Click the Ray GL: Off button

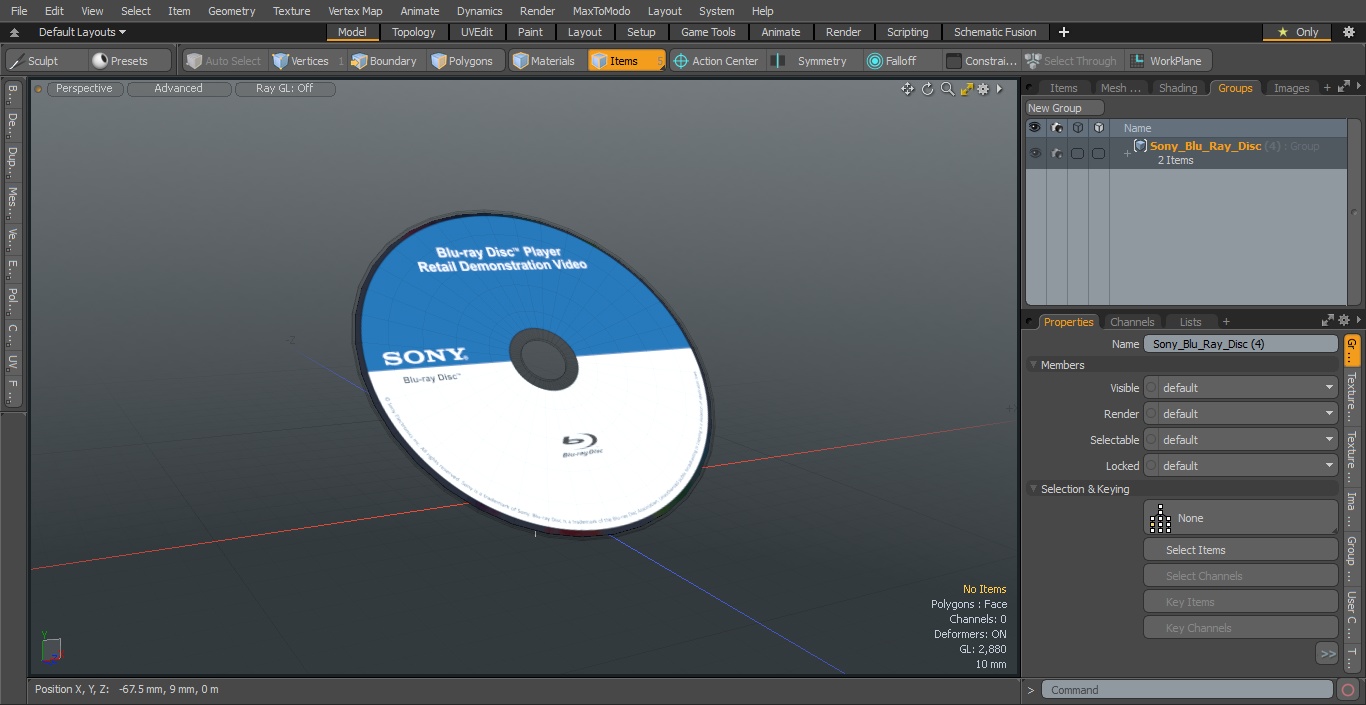[x=285, y=89]
